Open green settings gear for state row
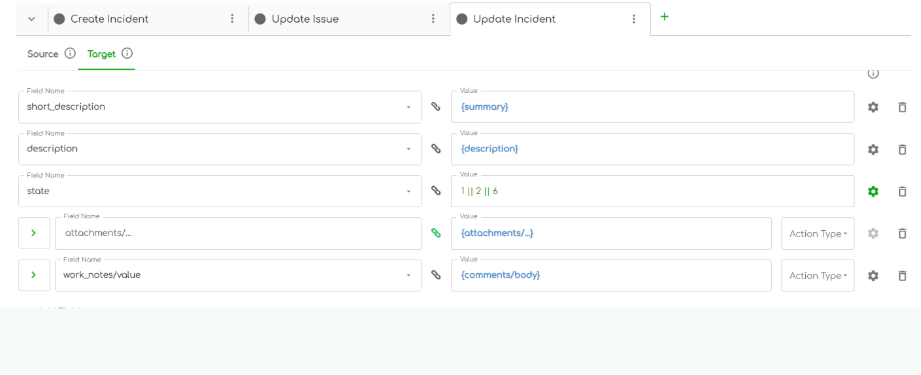 click(873, 191)
